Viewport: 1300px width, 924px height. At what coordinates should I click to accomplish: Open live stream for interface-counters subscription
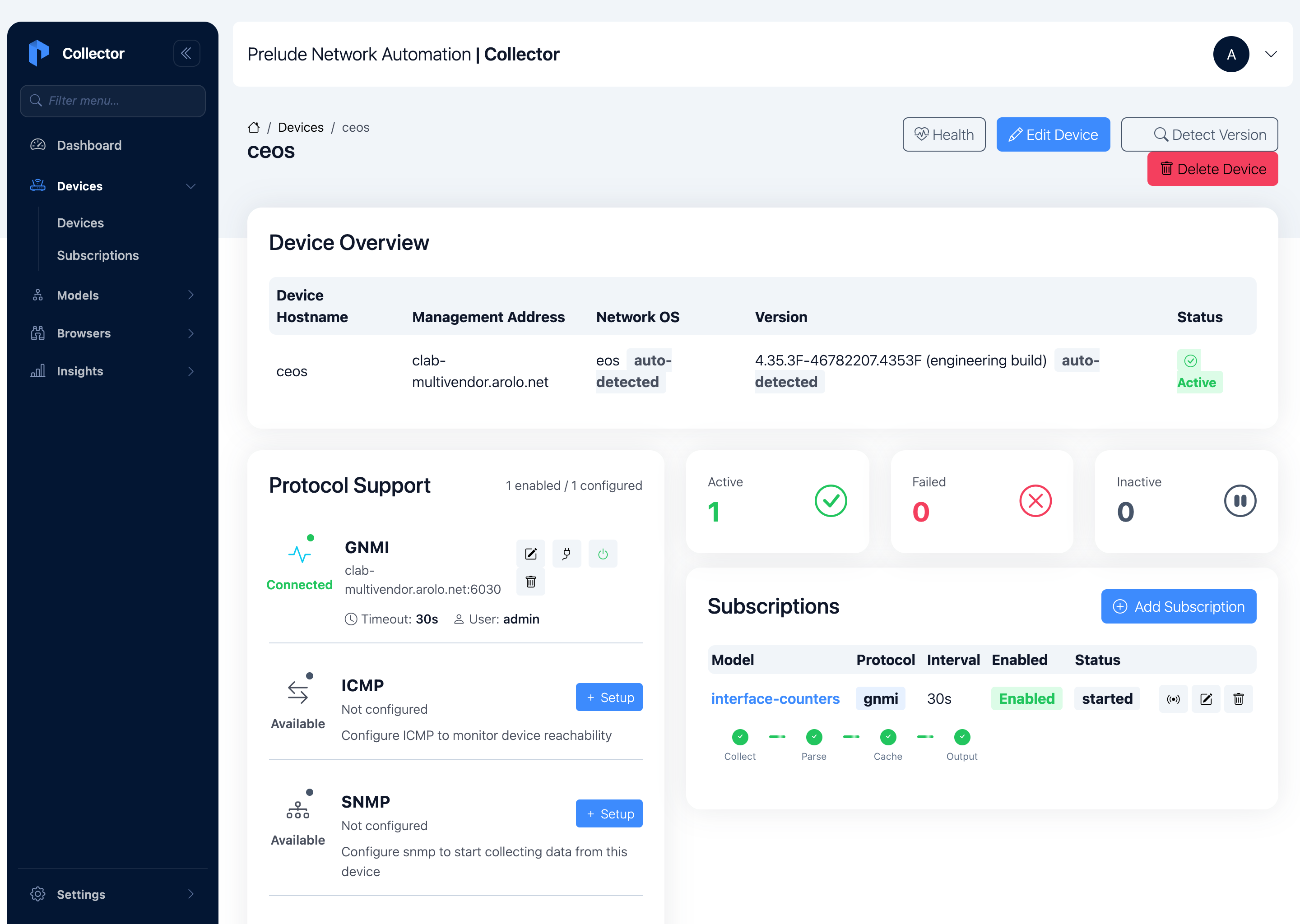click(1173, 699)
